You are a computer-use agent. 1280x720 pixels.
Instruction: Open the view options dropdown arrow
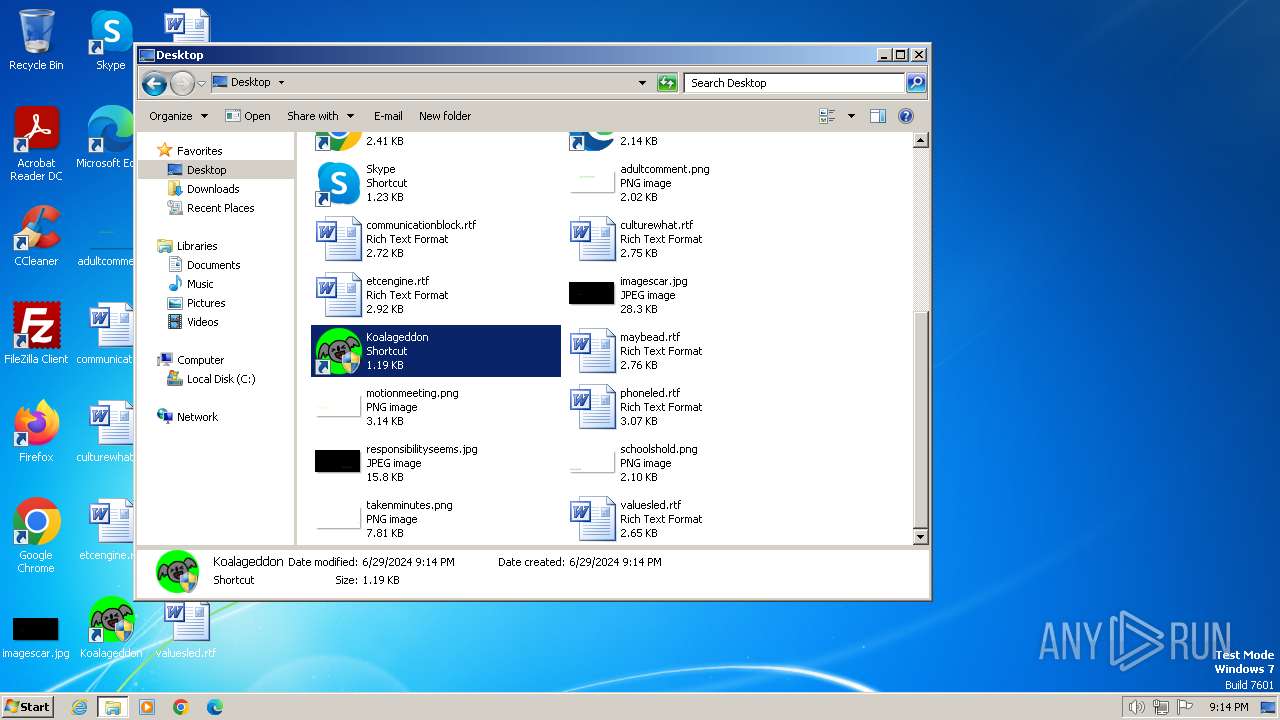(x=851, y=116)
